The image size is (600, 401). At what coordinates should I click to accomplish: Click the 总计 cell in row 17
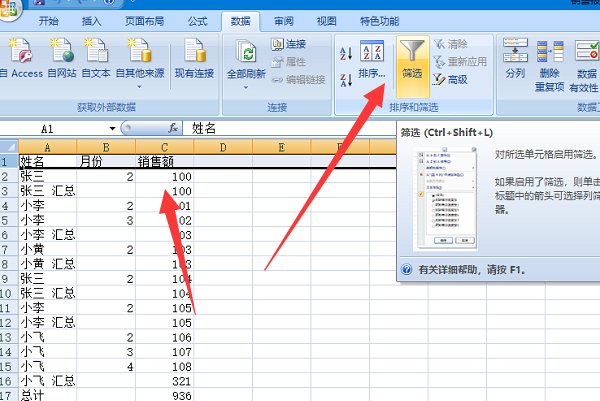pos(47,395)
